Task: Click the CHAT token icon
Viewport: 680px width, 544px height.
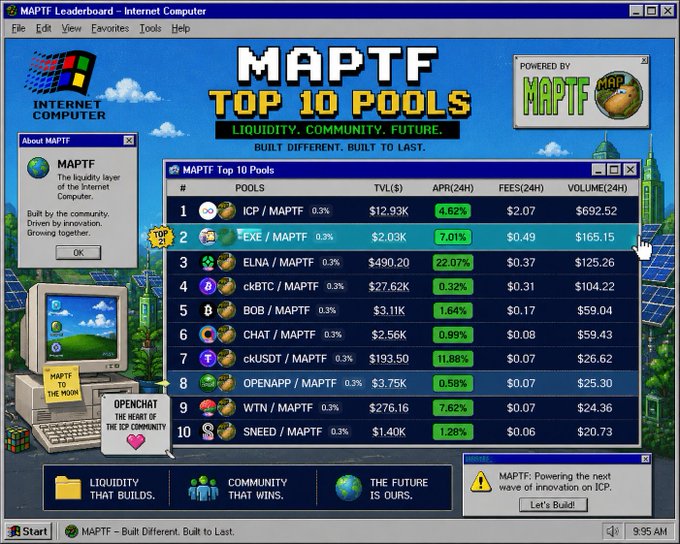Action: click(x=207, y=334)
